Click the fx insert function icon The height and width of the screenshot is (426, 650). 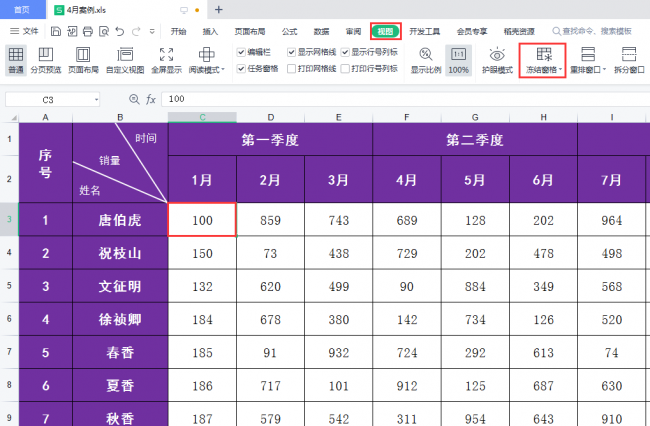(151, 99)
